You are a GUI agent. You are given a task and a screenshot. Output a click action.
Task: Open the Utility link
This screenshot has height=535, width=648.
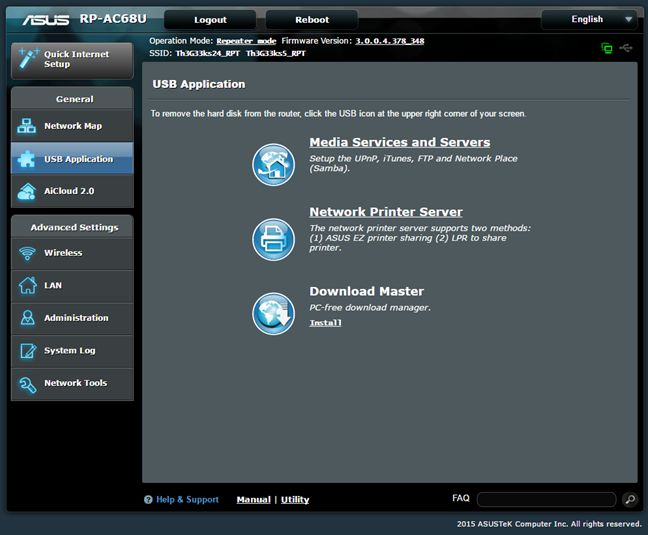point(295,499)
